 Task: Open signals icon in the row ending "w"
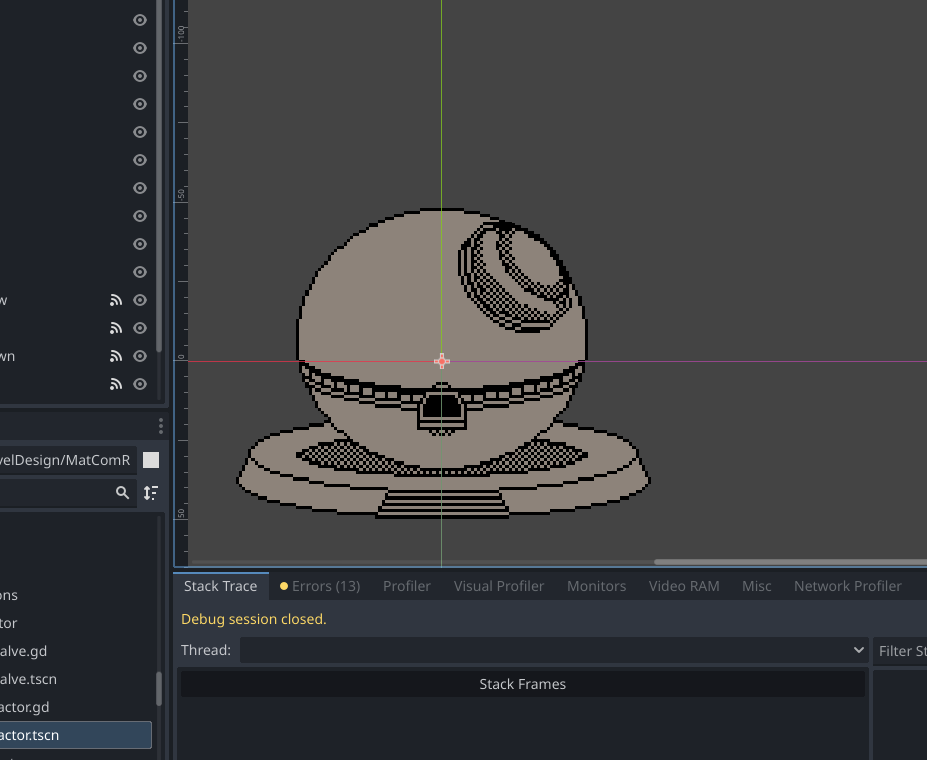(116, 300)
